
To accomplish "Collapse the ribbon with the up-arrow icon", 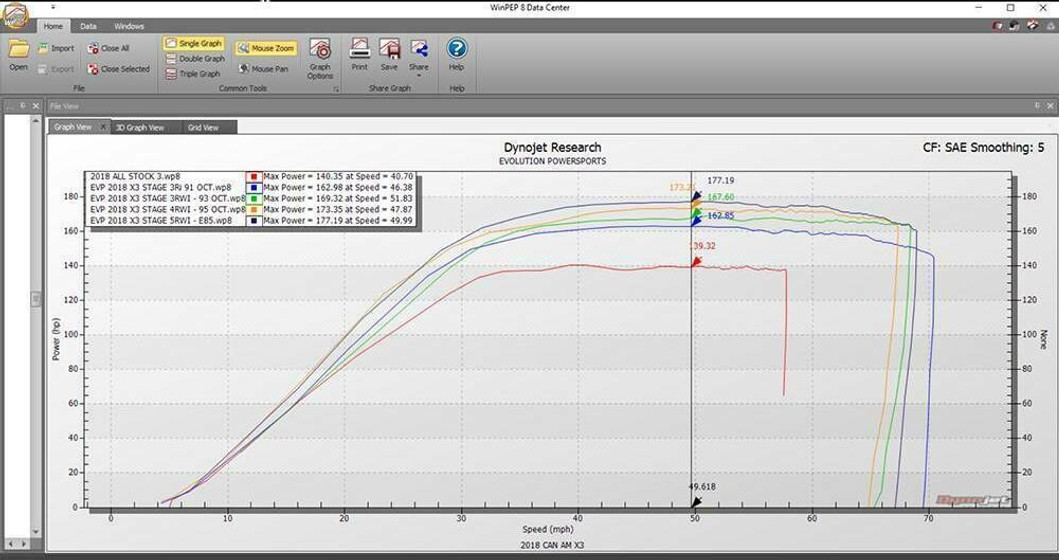I will click(x=1049, y=26).
